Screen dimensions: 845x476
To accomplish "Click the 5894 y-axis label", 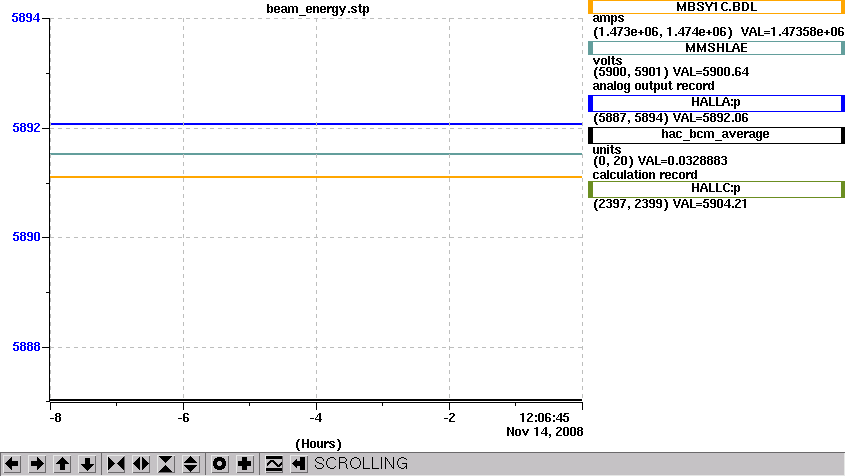I will pos(26,18).
